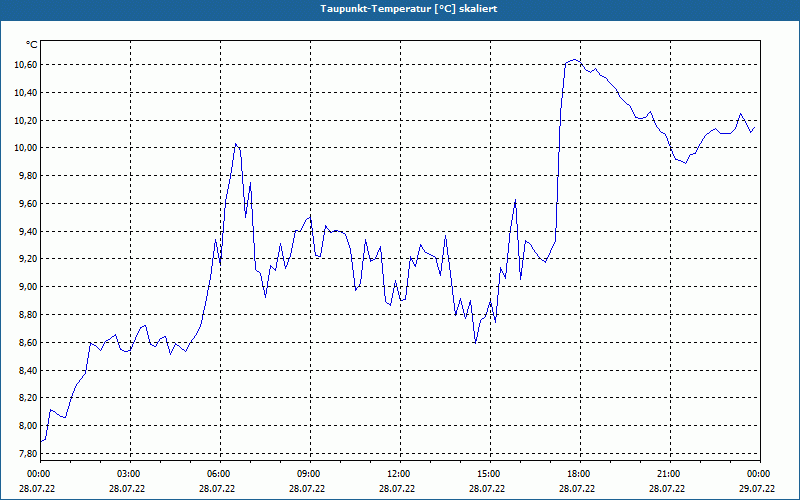The width and height of the screenshot is (800, 500).
Task: Click the 06:00 time label
Action: 218,474
